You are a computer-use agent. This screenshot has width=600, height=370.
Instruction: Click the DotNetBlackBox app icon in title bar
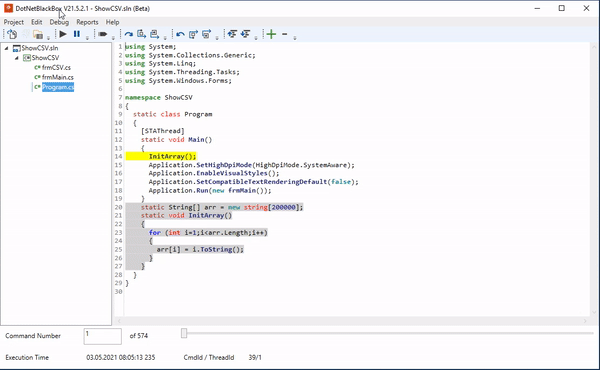click(8, 8)
